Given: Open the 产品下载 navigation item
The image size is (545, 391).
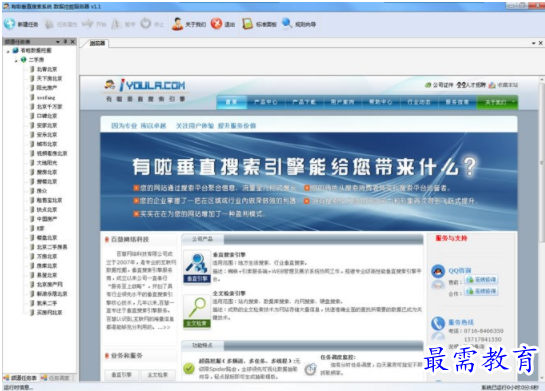Looking at the screenshot, I should tap(304, 102).
